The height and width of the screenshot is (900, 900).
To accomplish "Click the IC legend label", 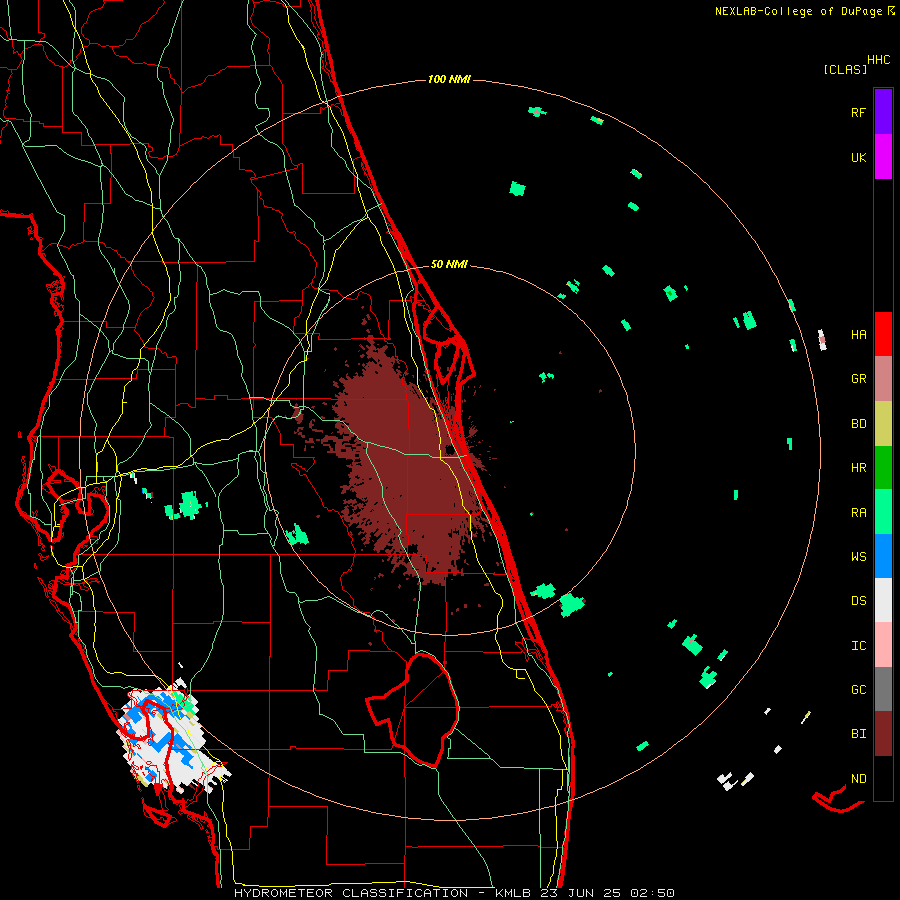I will coord(858,646).
